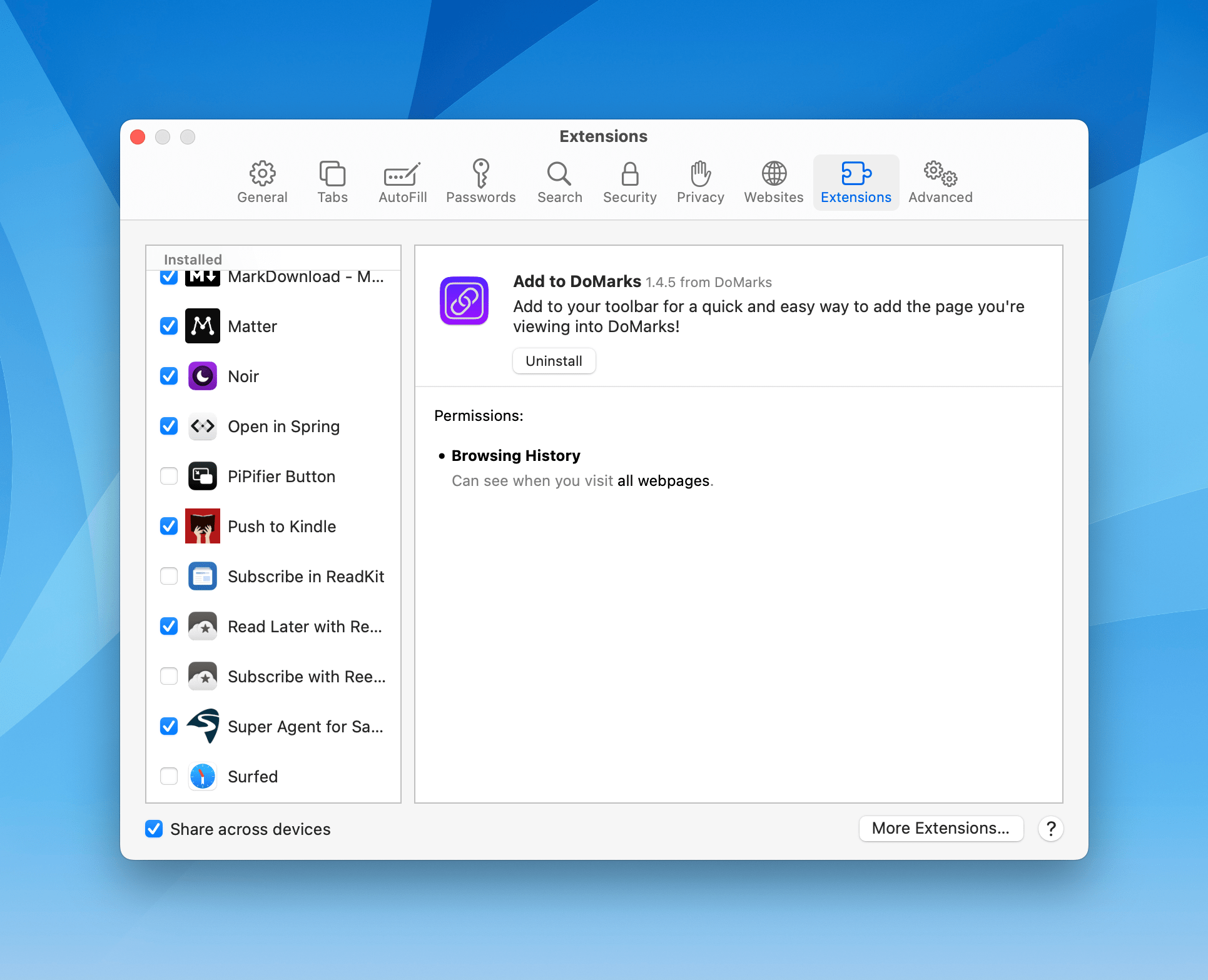Select the Open in Spring label

coord(283,427)
